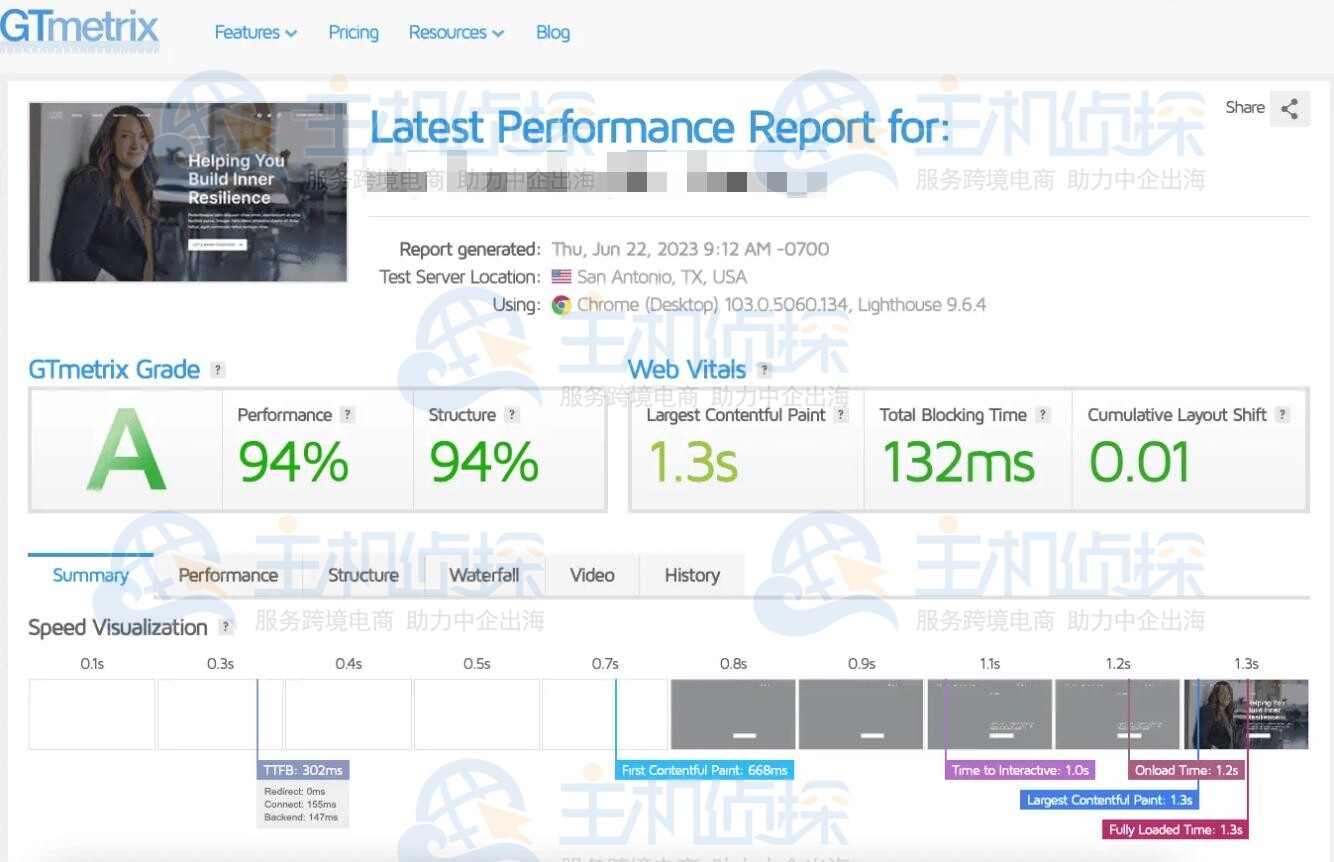
Task: Click the GTmetrix logo
Action: pos(80,26)
